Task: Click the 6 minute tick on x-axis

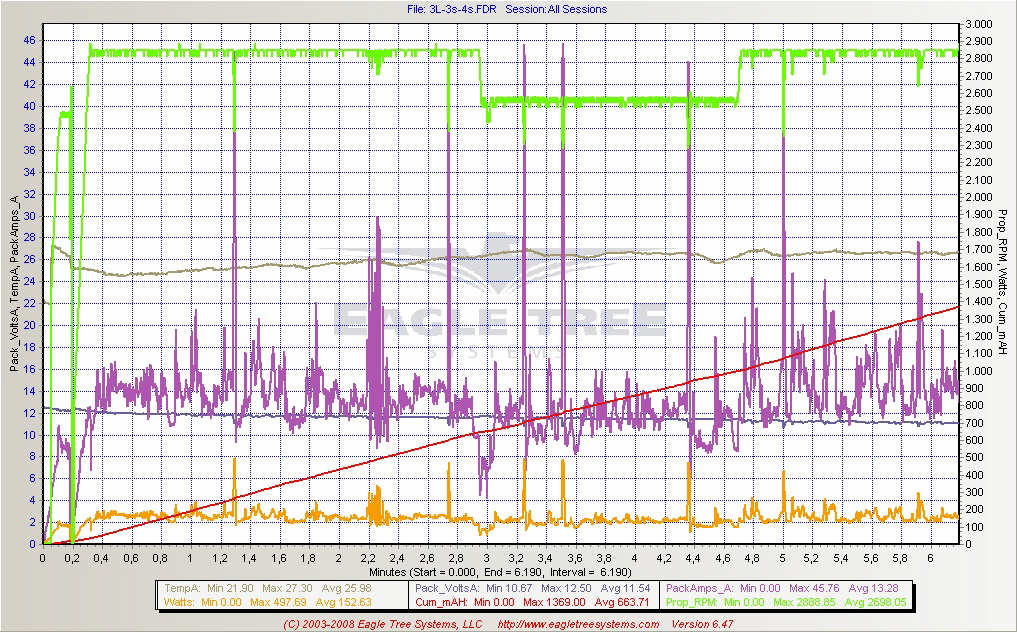Action: click(930, 558)
